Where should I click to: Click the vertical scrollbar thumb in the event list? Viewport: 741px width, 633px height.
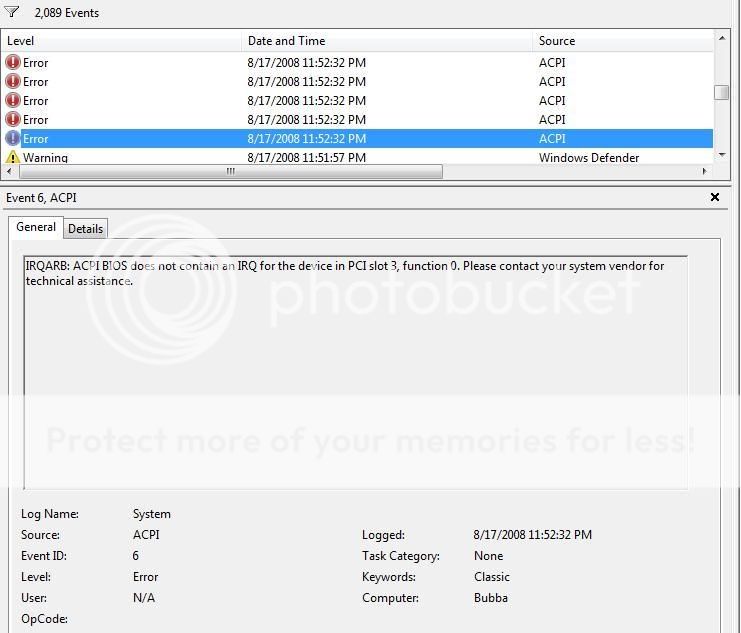pyautogui.click(x=721, y=92)
